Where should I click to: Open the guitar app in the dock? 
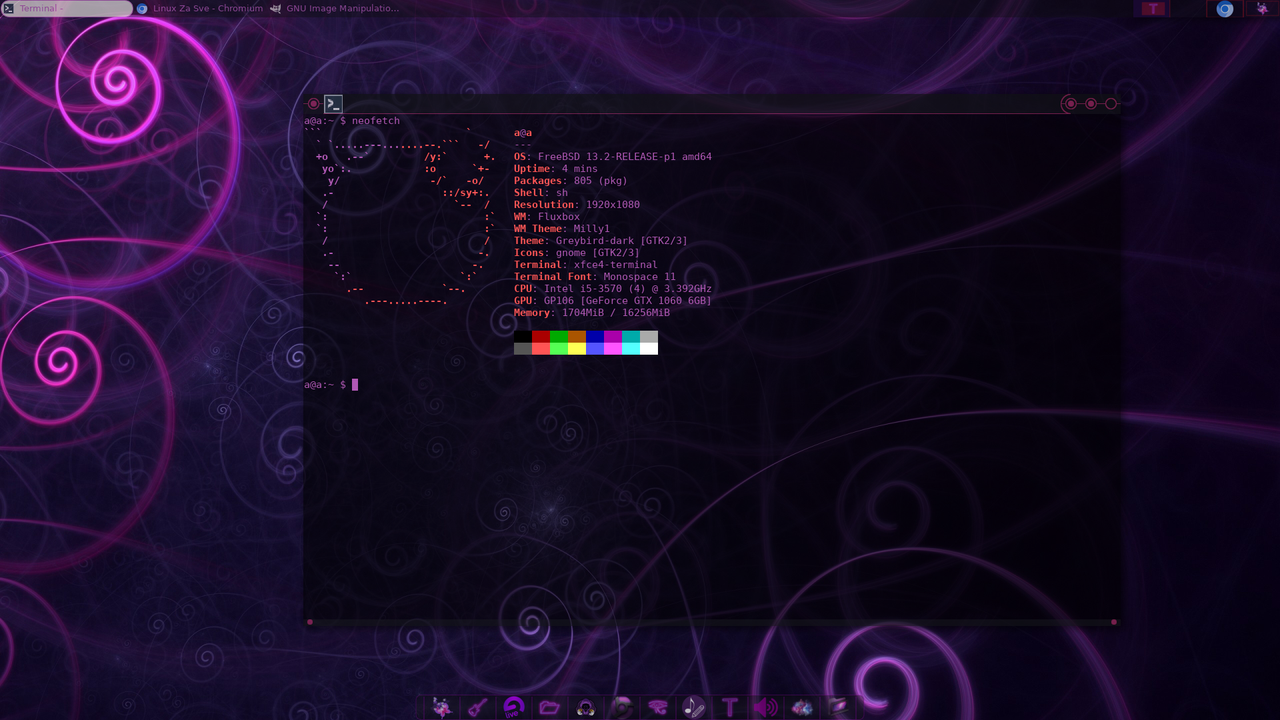click(x=477, y=707)
